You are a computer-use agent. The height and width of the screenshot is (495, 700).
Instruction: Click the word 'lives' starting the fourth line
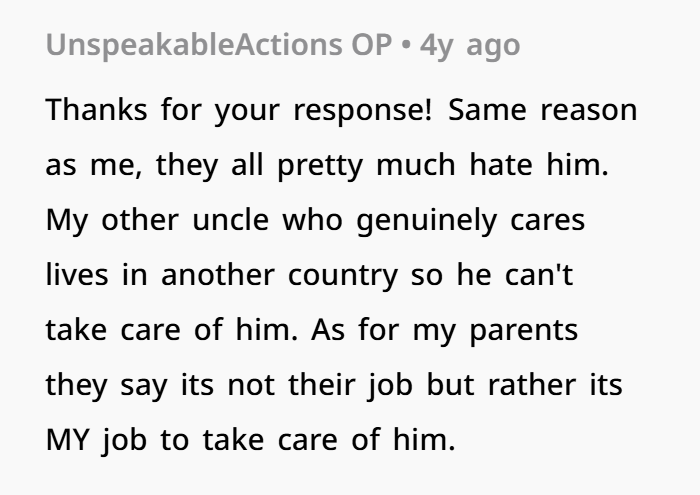[x=77, y=275]
